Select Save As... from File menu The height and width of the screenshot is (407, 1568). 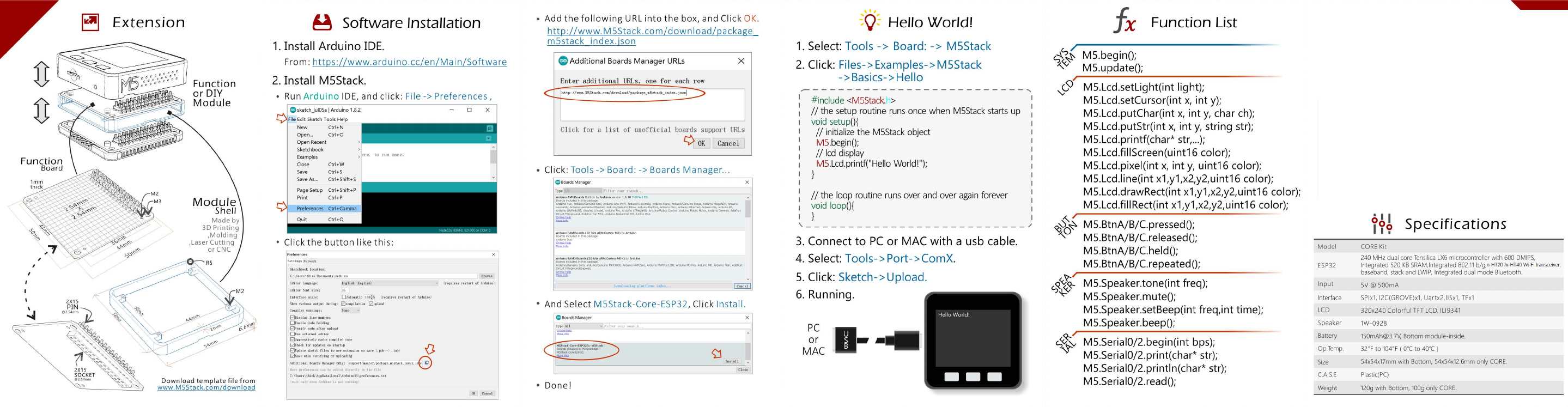point(324,179)
